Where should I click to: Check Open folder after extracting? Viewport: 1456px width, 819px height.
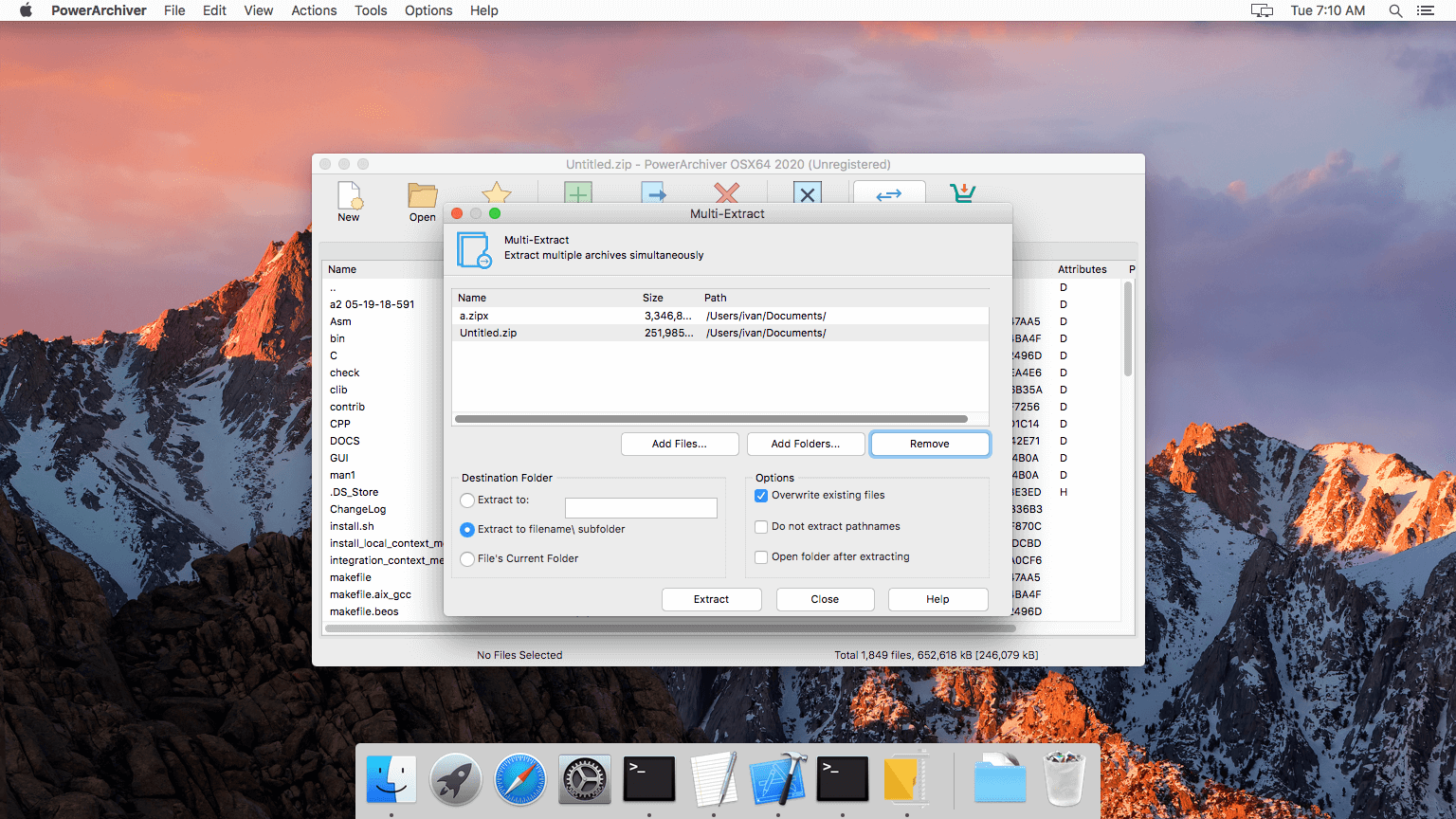(x=761, y=557)
